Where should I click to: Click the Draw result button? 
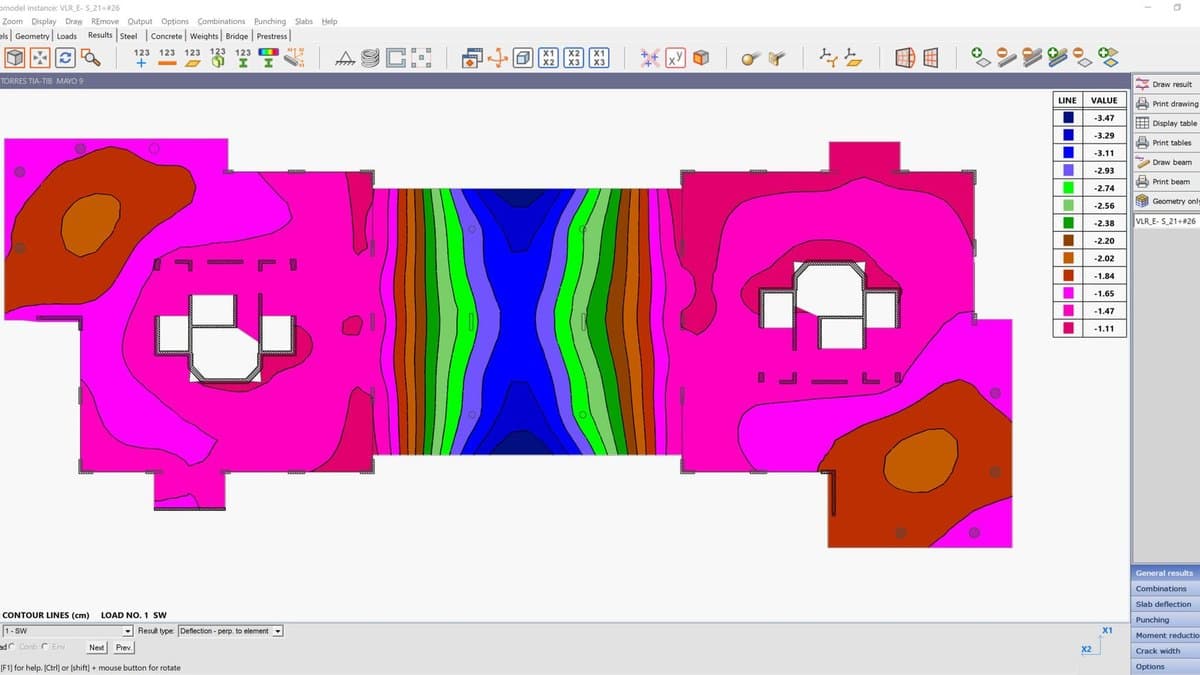tap(1166, 84)
